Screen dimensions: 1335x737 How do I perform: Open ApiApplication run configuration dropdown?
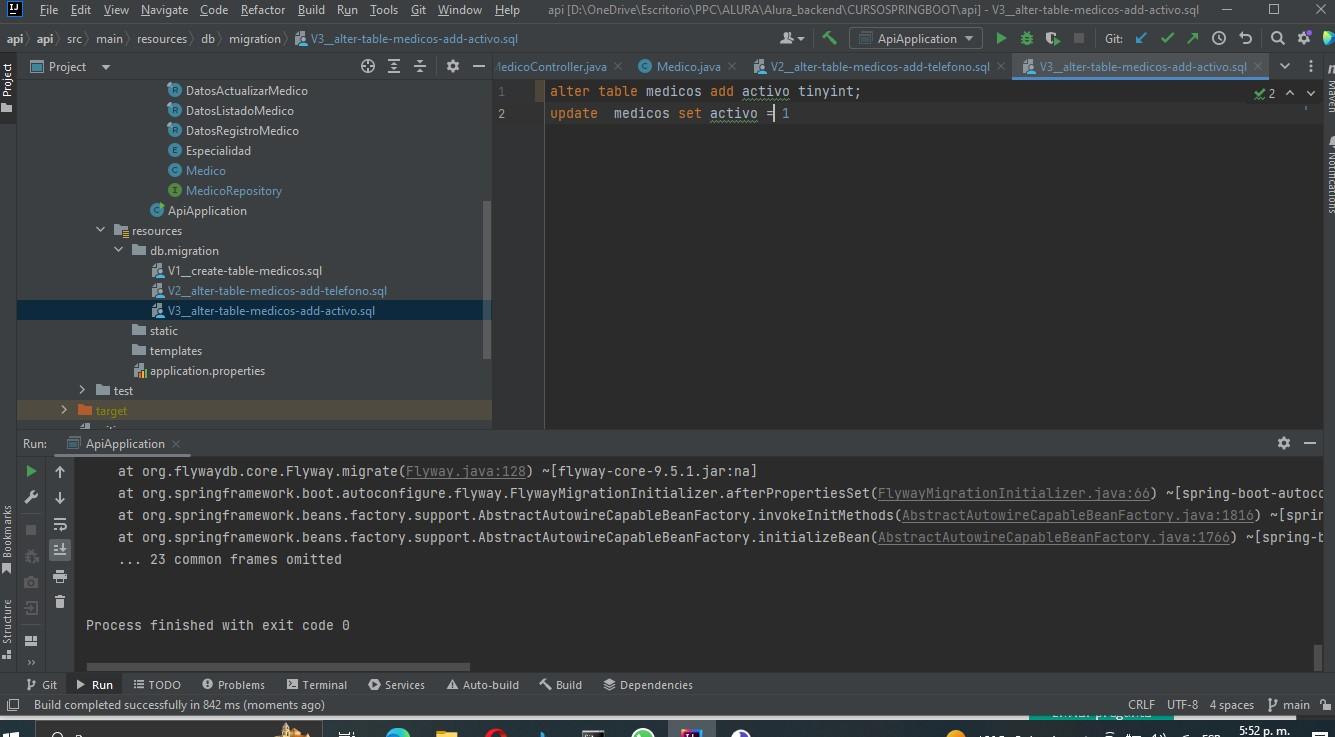click(x=916, y=38)
